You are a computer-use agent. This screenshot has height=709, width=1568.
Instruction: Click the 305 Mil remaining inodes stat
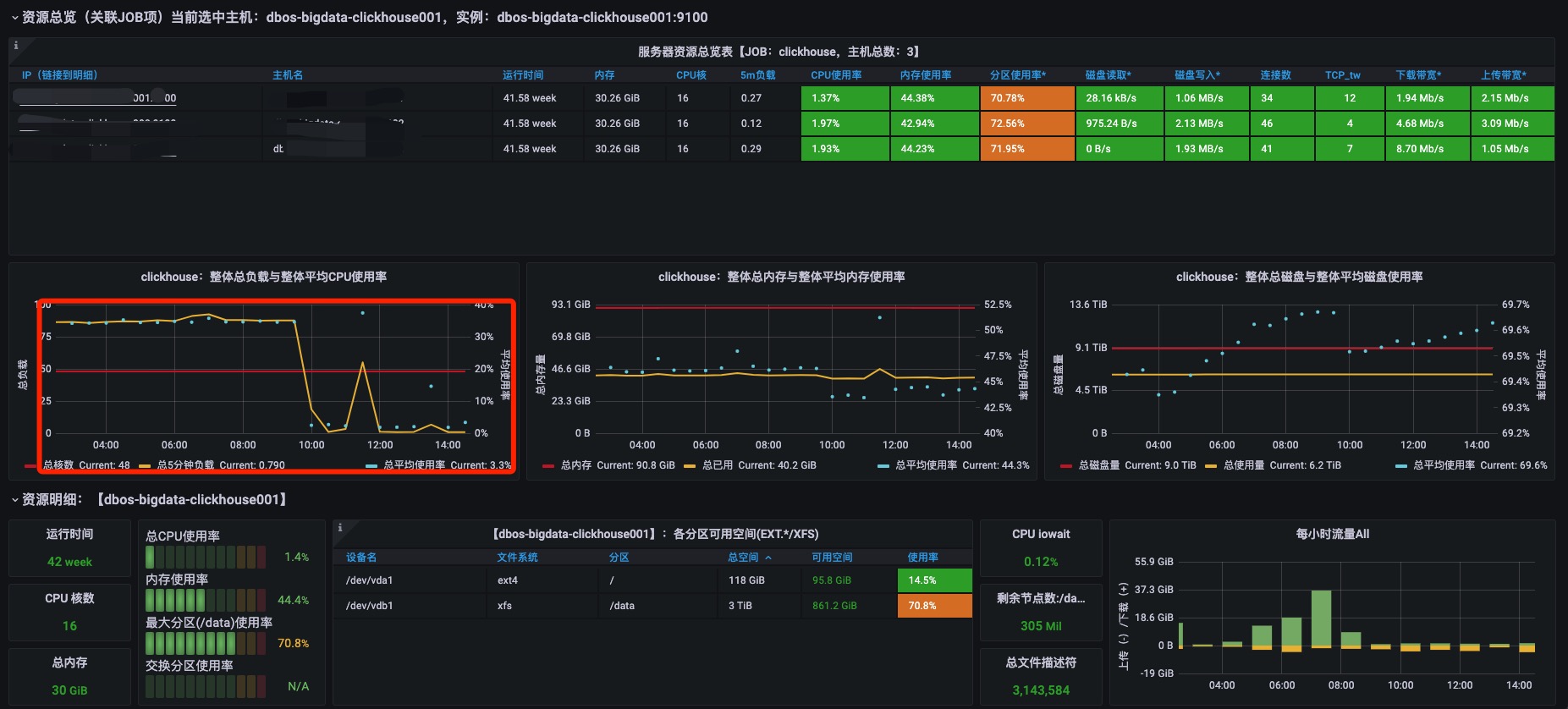[1041, 626]
